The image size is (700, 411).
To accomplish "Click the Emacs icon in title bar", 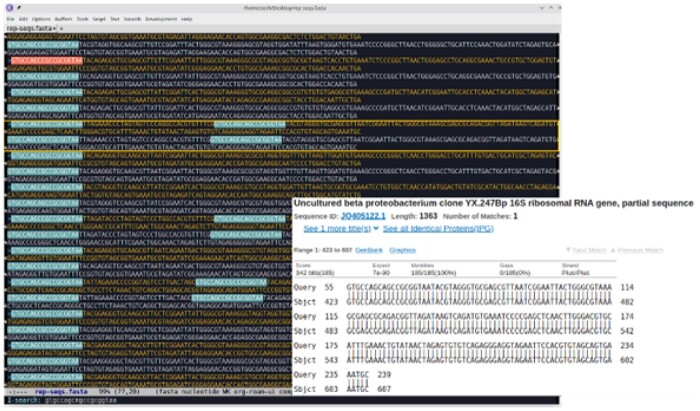I will (7, 7).
